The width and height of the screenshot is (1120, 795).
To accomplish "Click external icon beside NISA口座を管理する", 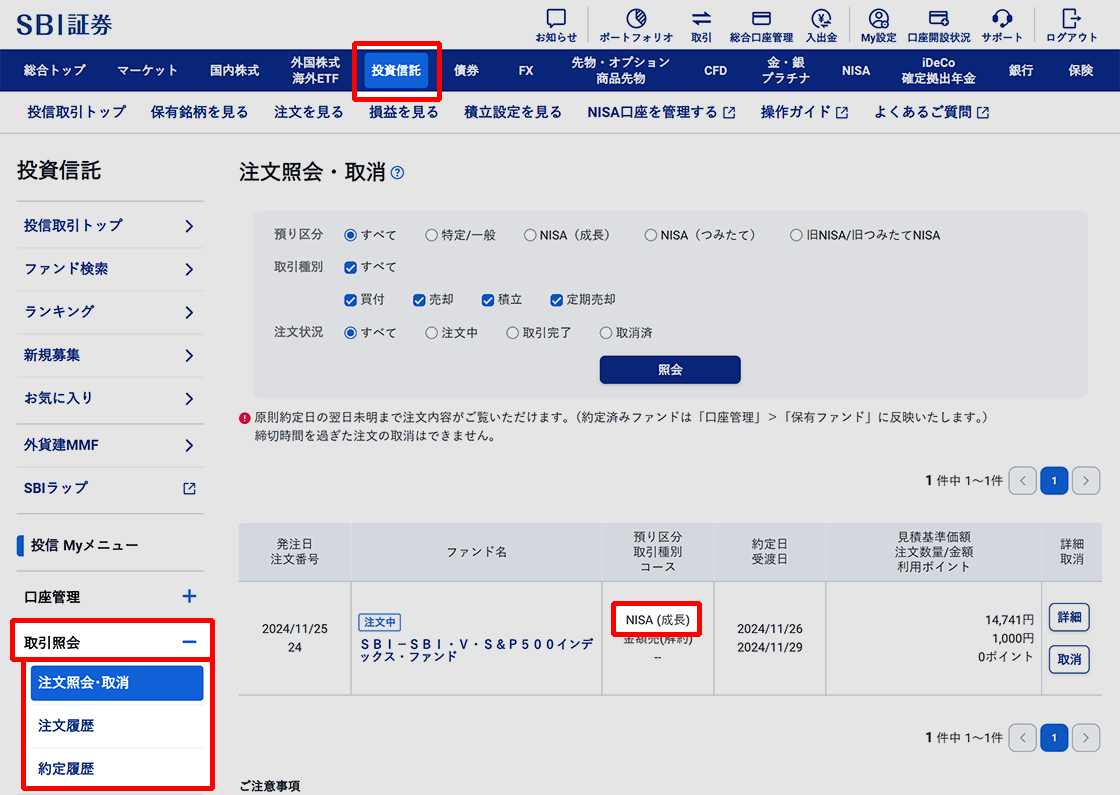I will click(729, 113).
